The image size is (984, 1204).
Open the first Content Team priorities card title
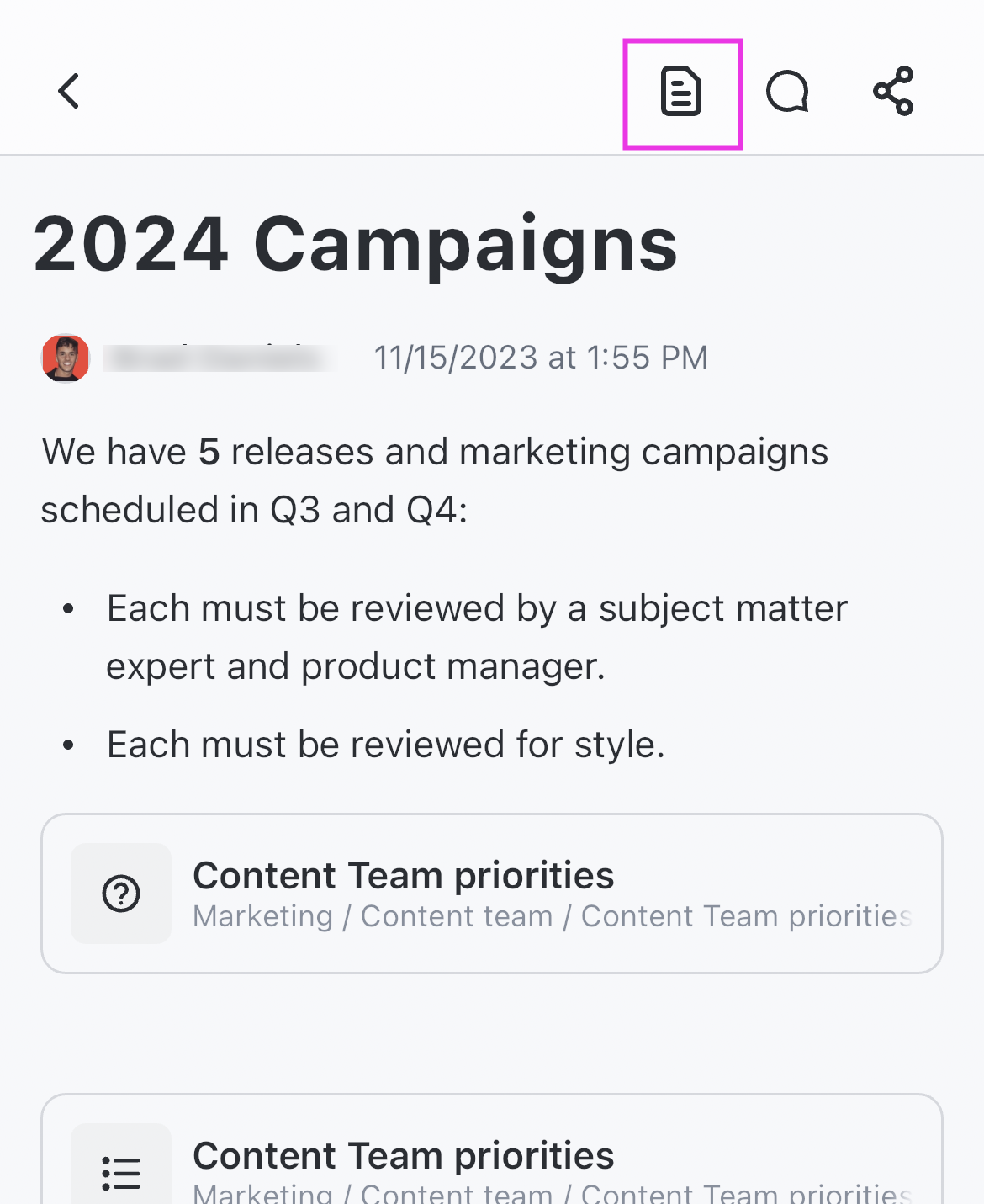pos(404,875)
